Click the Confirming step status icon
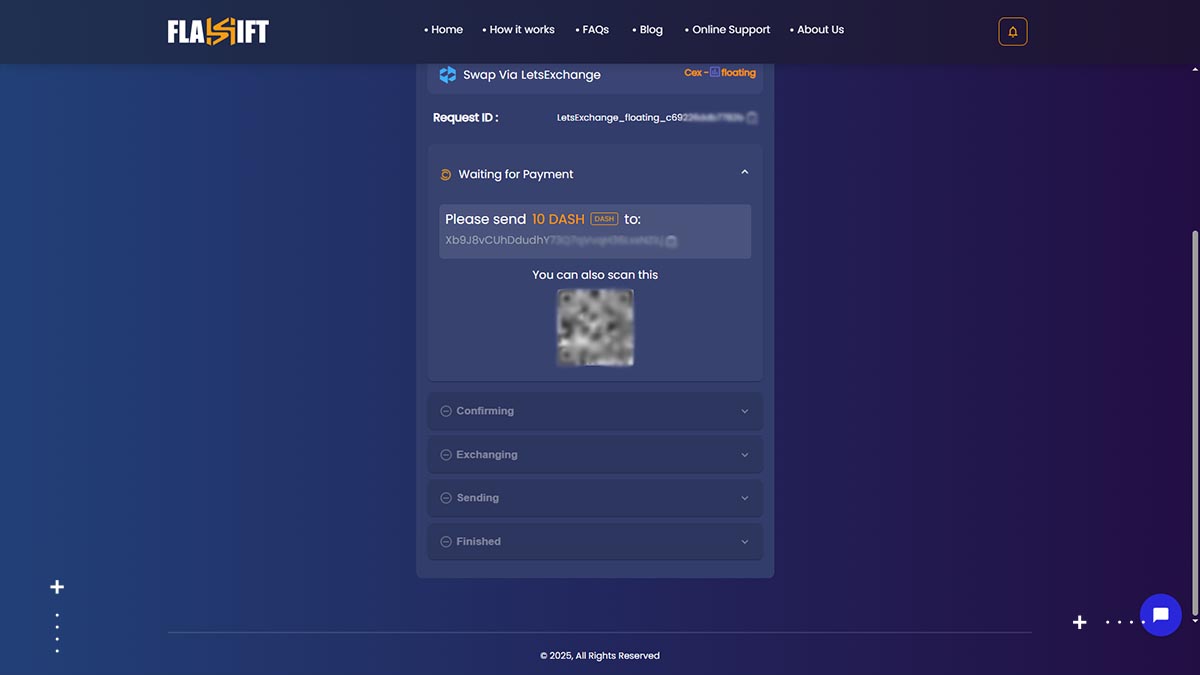The image size is (1200, 675). (445, 411)
